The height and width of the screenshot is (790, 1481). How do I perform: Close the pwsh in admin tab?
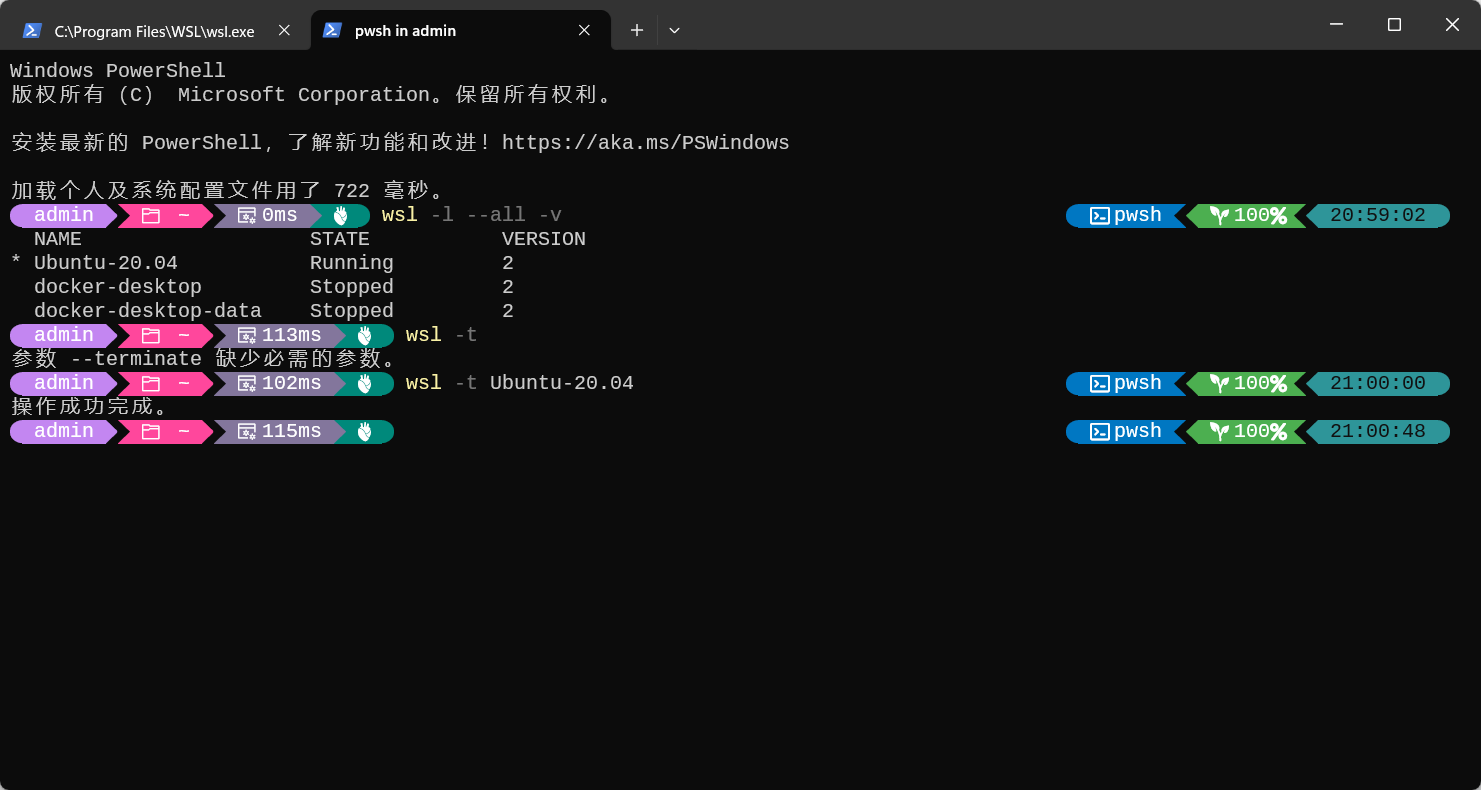pyautogui.click(x=584, y=31)
